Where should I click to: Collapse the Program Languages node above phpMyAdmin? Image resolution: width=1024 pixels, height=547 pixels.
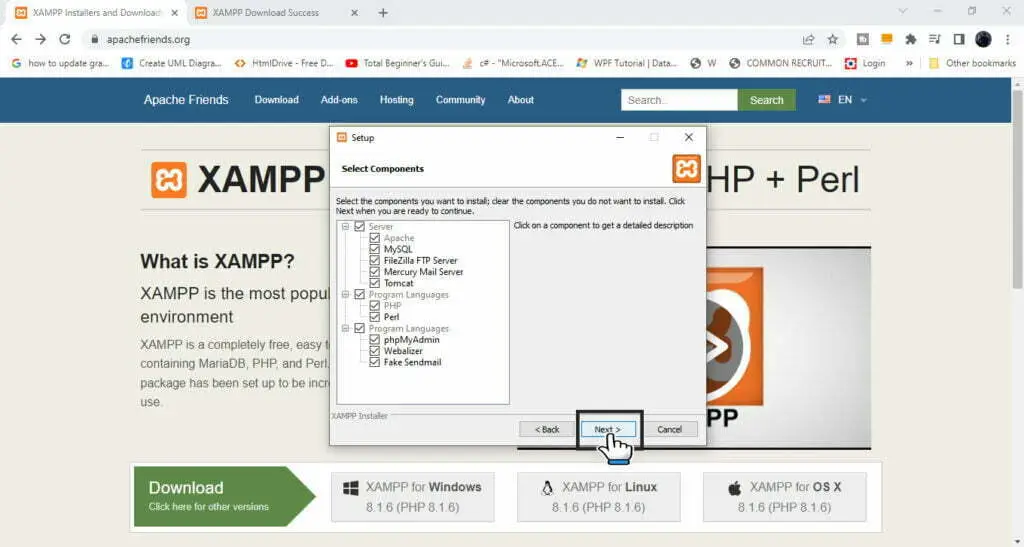345,328
